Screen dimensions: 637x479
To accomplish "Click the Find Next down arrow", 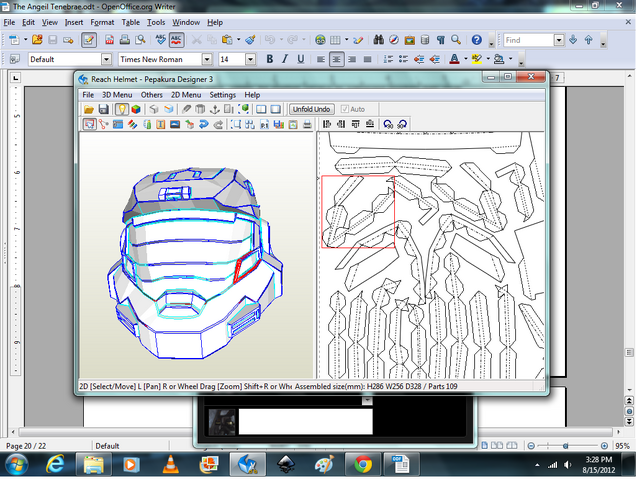I will click(x=573, y=40).
